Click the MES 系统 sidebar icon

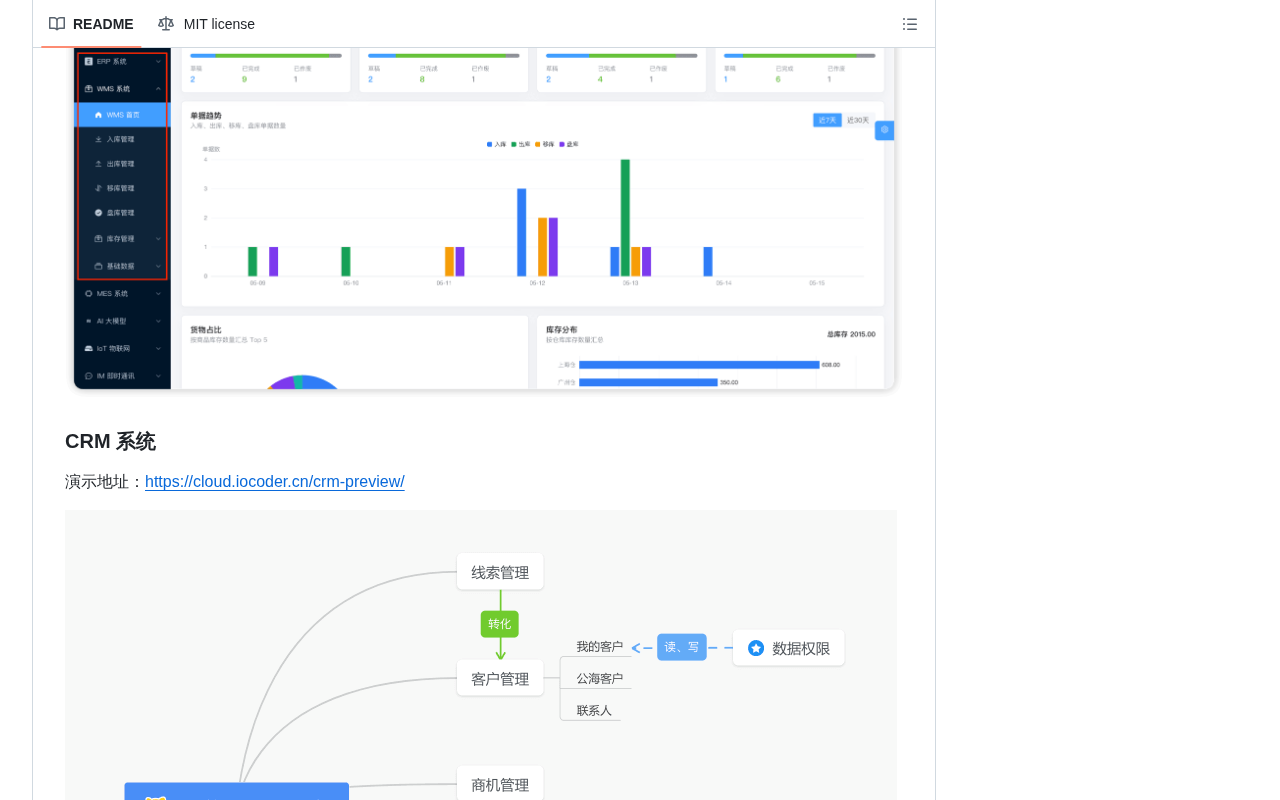tap(89, 293)
